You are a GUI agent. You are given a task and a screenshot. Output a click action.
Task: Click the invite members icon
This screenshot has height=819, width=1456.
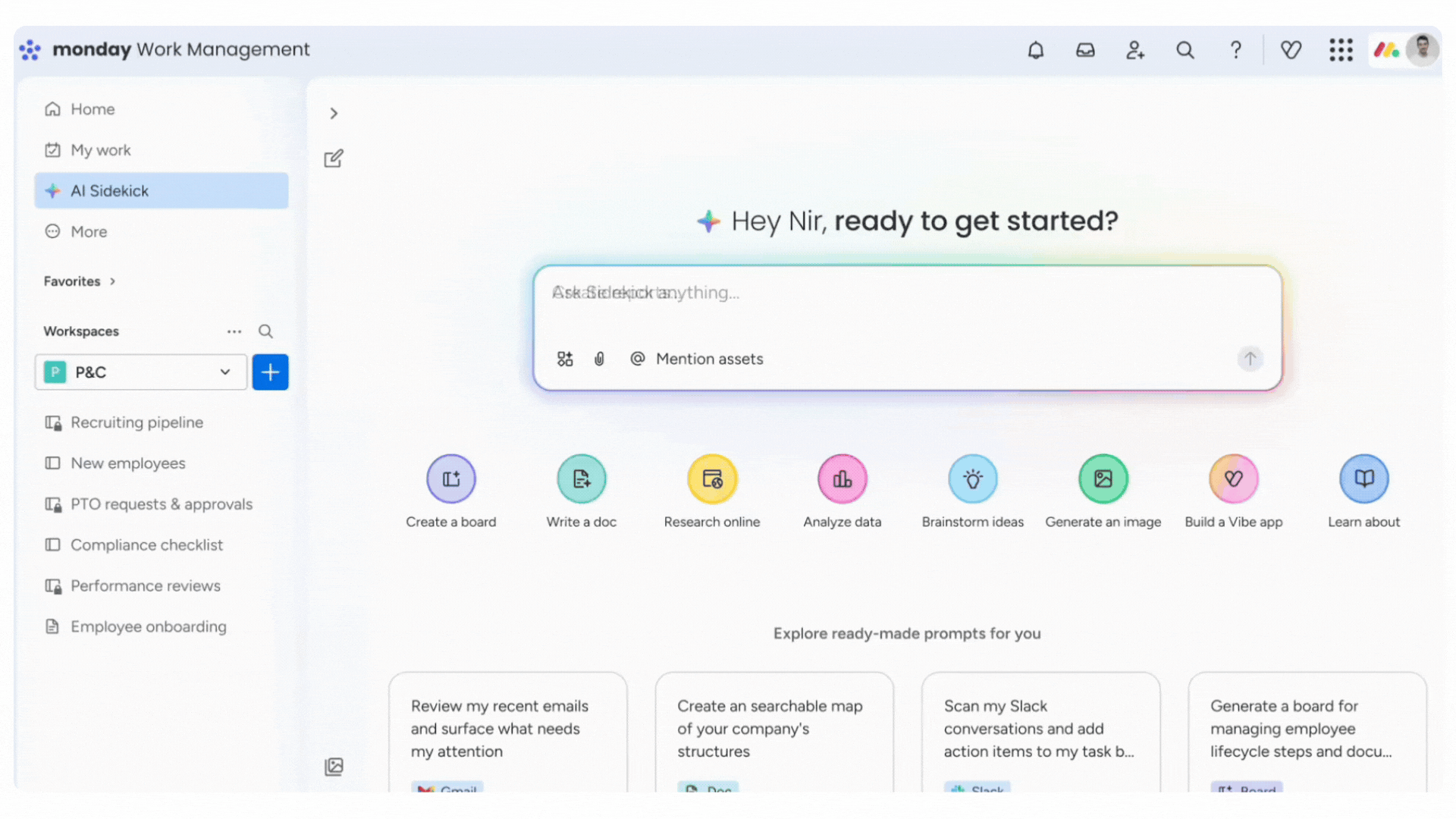(1135, 50)
